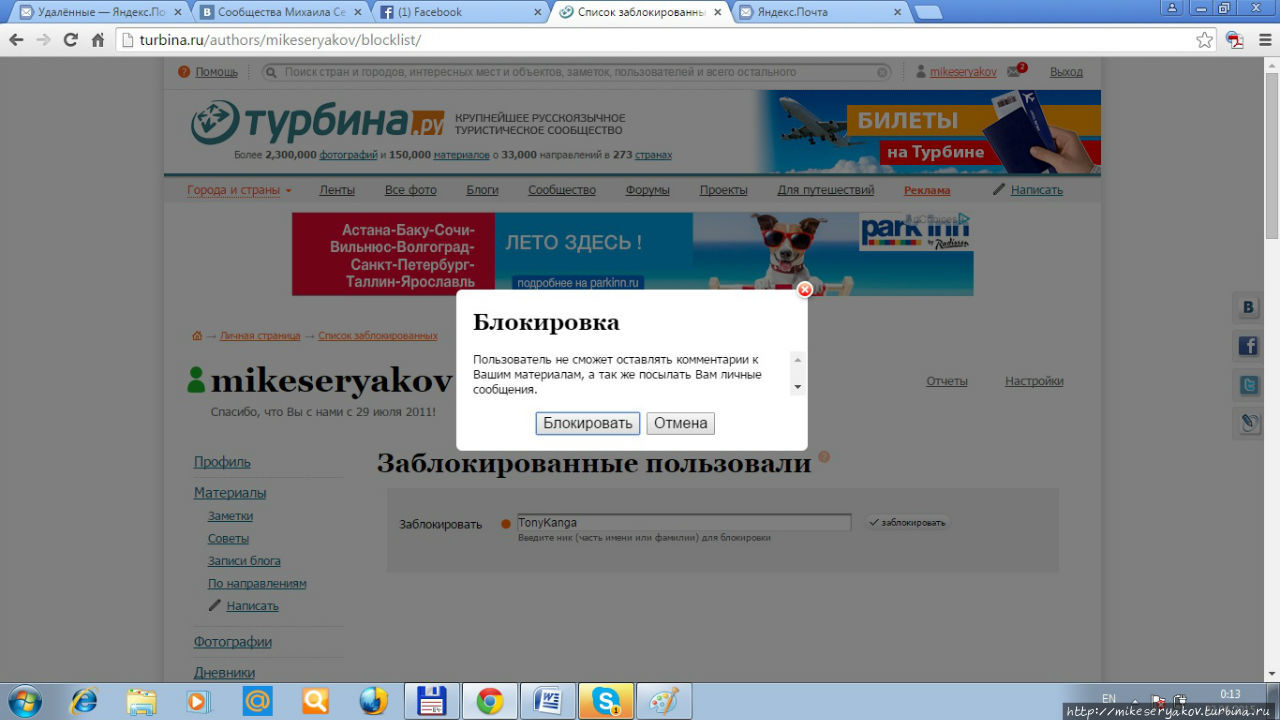Screen dimensions: 1280x720
Task: Open Paint from the taskbar
Action: pyautogui.click(x=664, y=701)
